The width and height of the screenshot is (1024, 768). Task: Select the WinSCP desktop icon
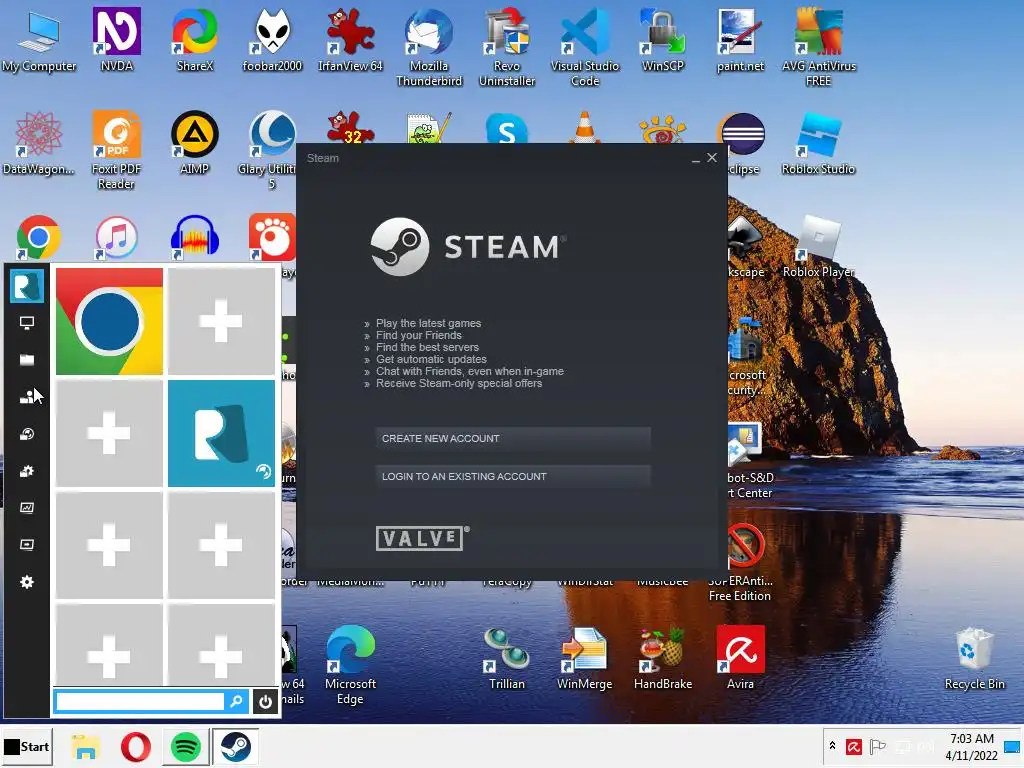[662, 39]
